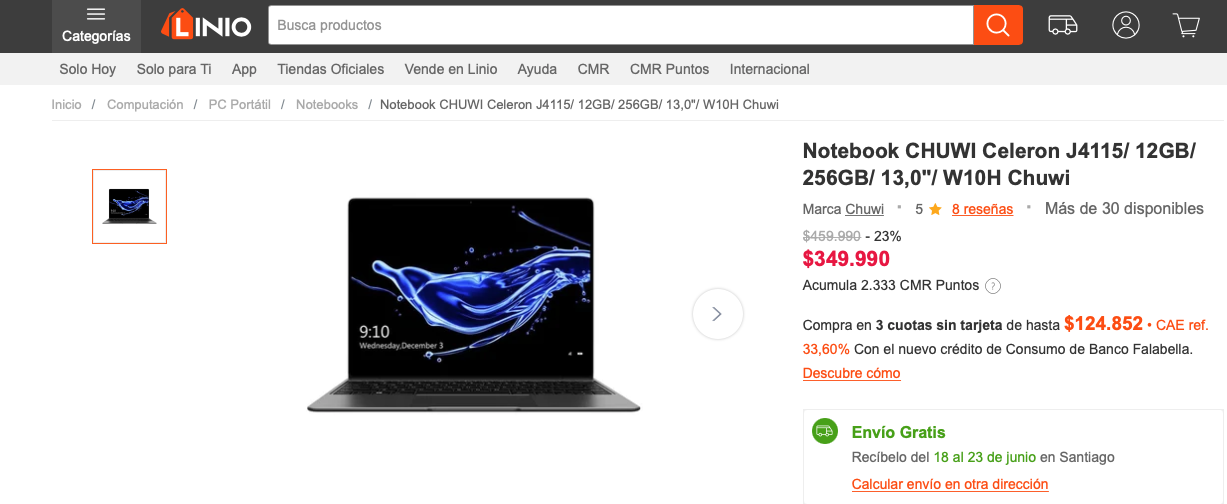Go to CMR Puntos menu item
Viewport: 1227px width, 504px height.
670,69
